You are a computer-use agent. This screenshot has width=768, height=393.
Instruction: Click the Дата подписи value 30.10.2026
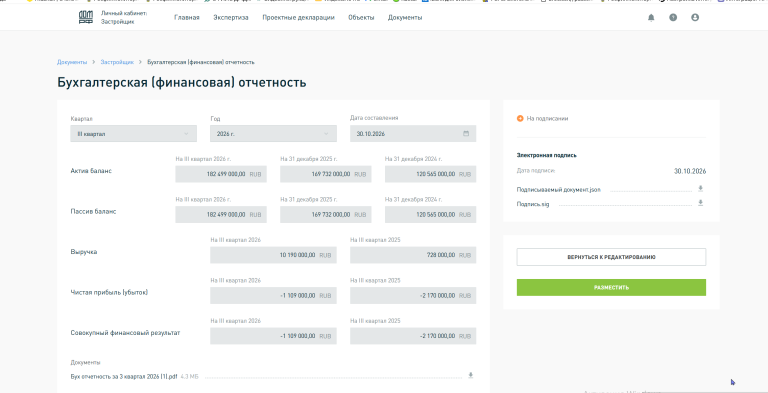click(x=690, y=171)
